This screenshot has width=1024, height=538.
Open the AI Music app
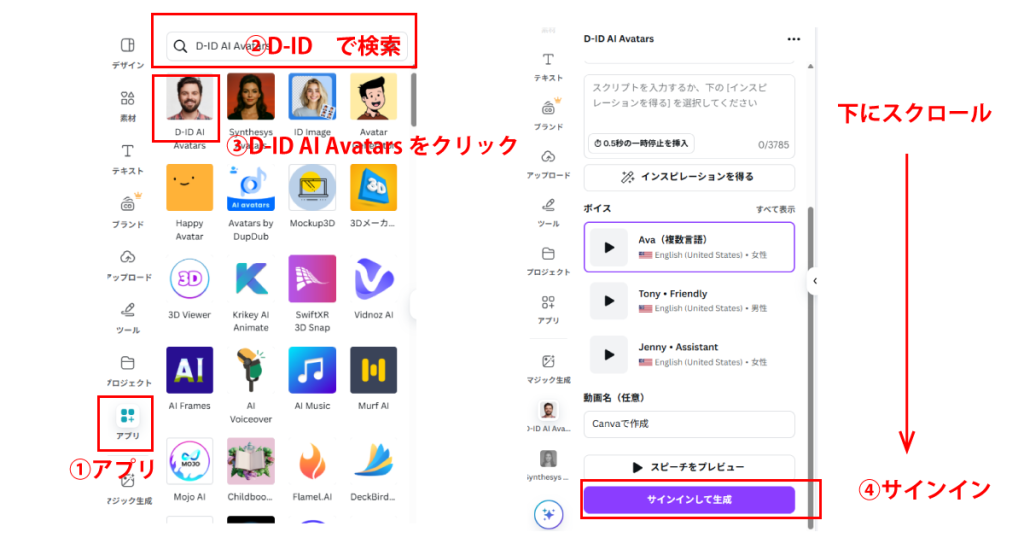(312, 379)
